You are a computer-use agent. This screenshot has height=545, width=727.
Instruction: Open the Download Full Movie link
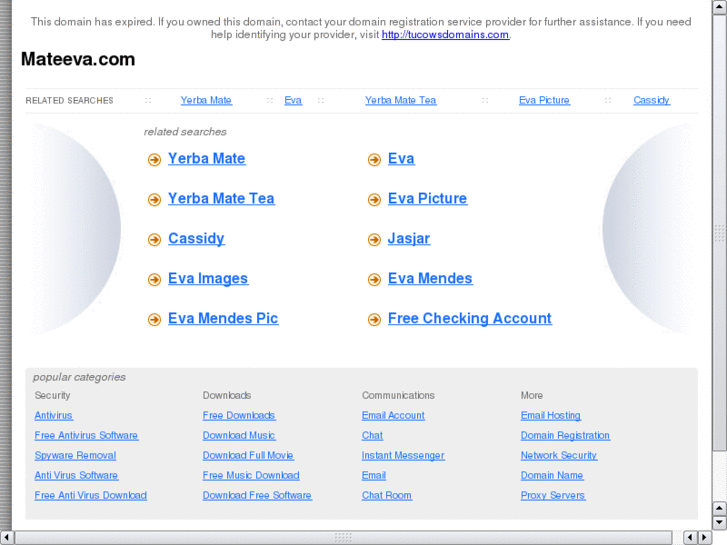coord(248,455)
